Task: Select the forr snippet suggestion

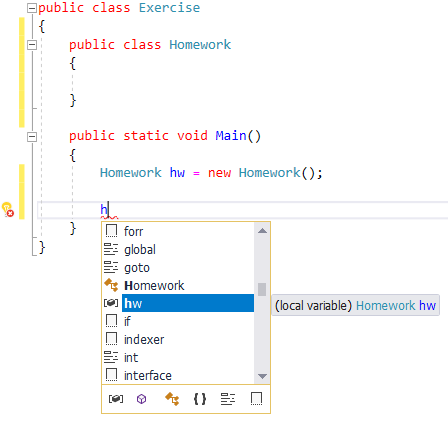Action: pos(188,231)
